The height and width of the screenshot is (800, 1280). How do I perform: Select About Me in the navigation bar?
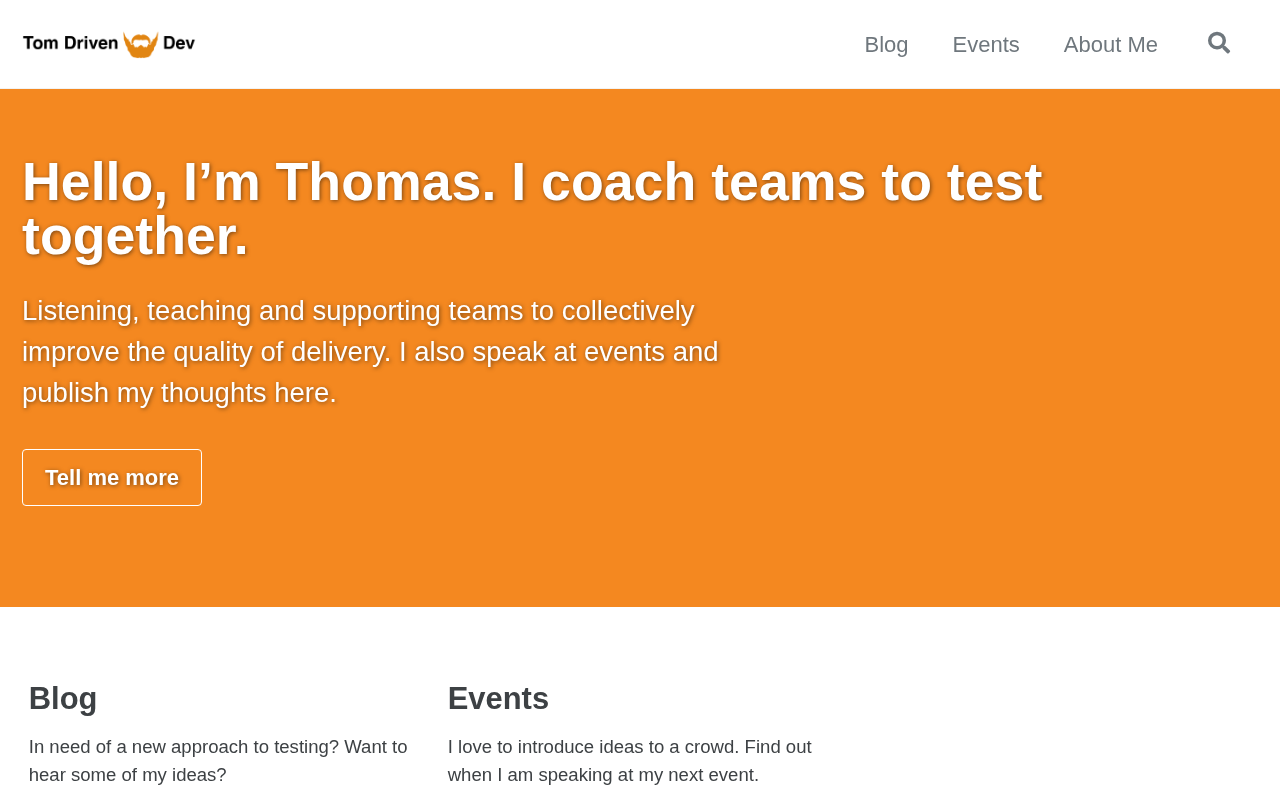coord(1110,45)
